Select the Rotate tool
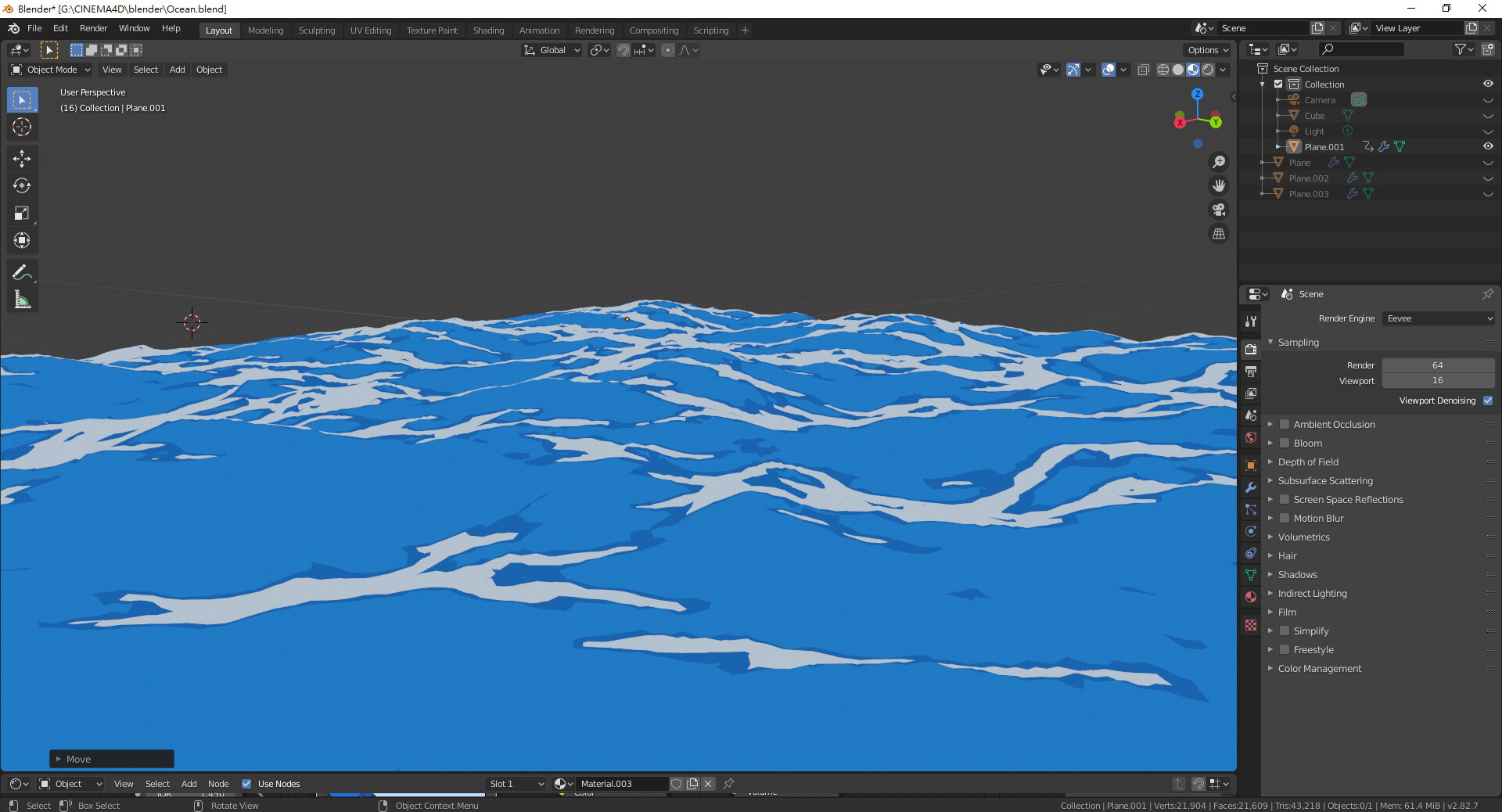 tap(22, 185)
